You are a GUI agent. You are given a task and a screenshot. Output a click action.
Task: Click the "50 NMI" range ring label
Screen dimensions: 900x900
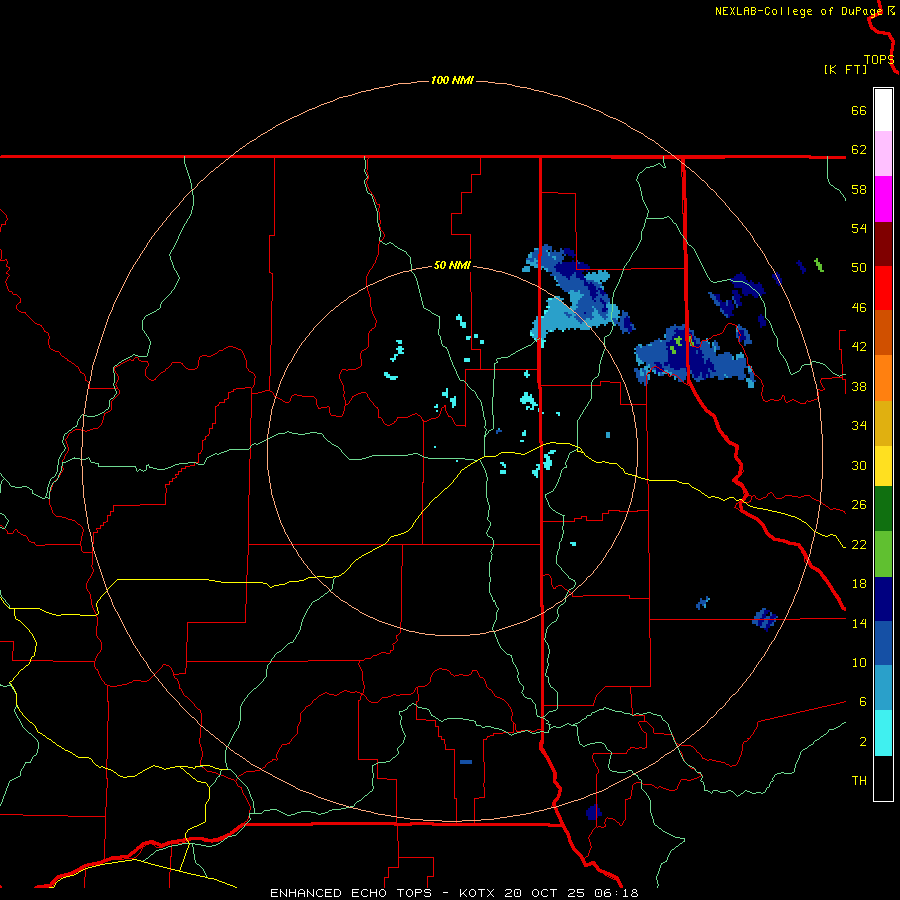point(452,265)
